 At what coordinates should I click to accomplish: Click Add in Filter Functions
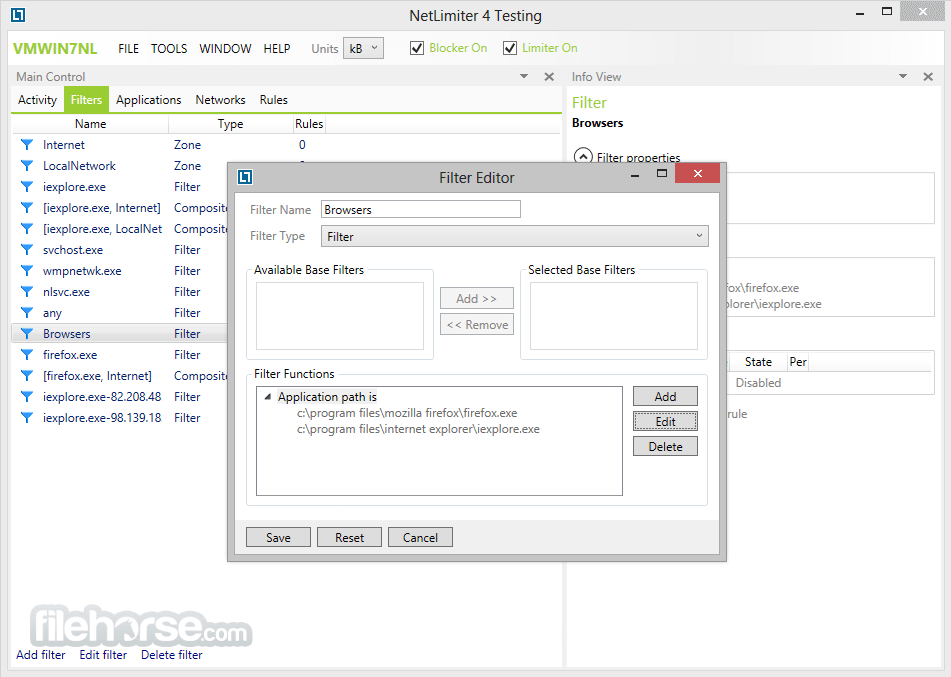tap(665, 396)
